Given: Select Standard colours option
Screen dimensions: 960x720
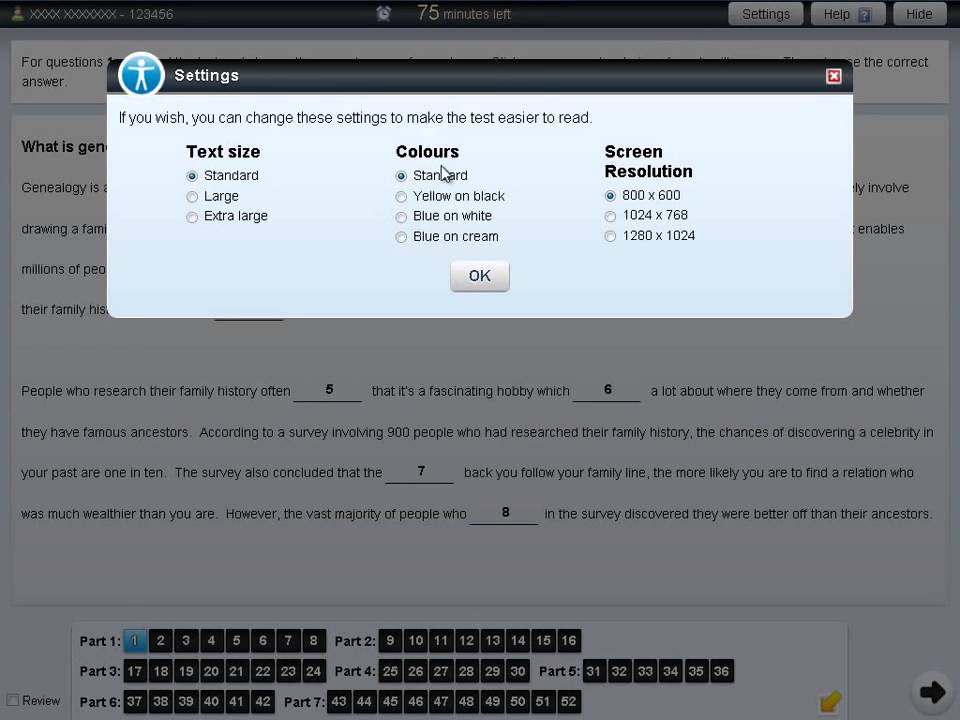Looking at the screenshot, I should [401, 176].
